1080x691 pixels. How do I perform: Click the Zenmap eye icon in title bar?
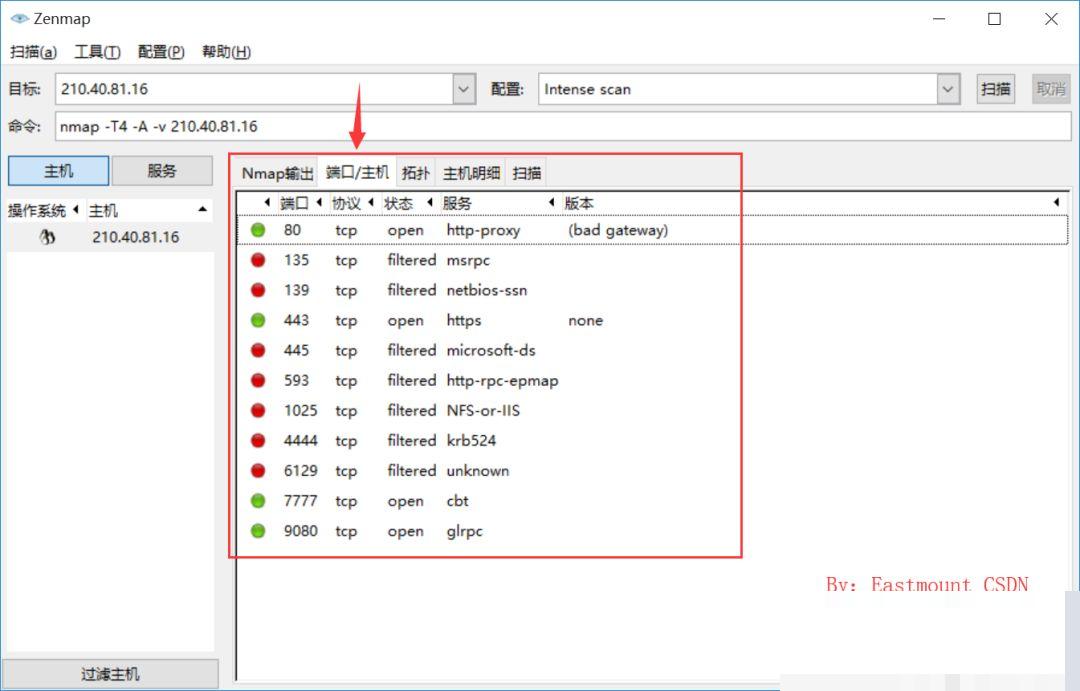(19, 19)
